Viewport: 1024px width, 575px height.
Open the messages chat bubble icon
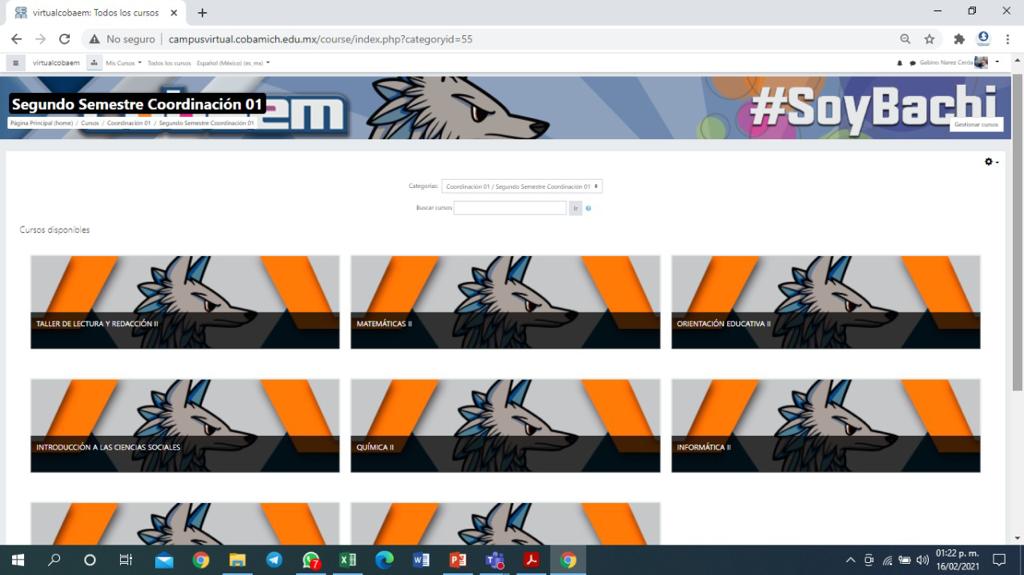pyautogui.click(x=912, y=63)
